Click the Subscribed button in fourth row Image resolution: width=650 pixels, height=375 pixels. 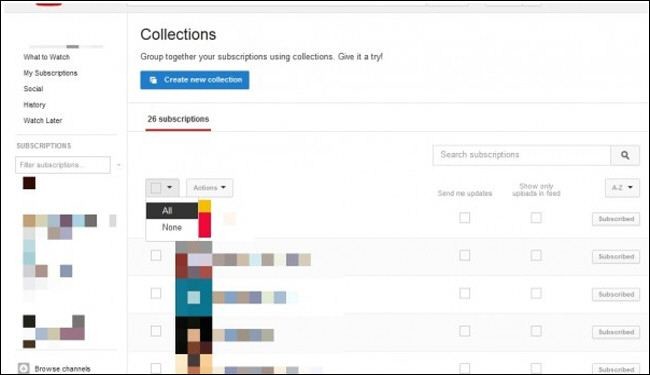(616, 332)
